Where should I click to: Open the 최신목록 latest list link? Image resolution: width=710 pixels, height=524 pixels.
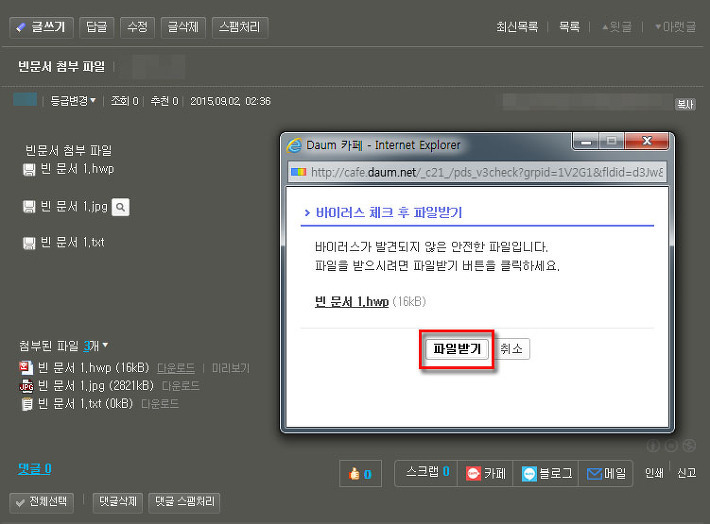point(517,27)
